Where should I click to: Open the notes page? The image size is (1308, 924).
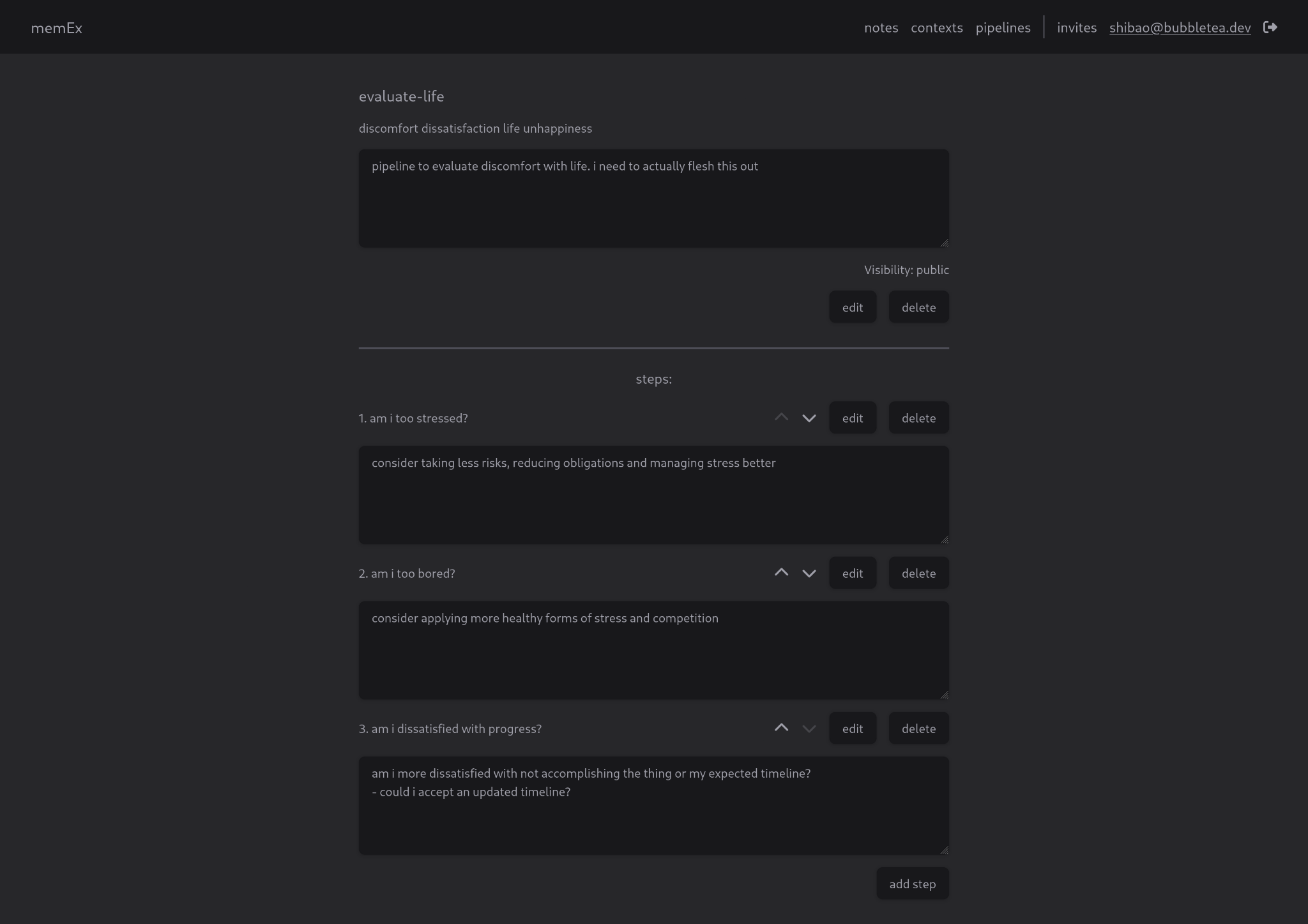click(881, 27)
